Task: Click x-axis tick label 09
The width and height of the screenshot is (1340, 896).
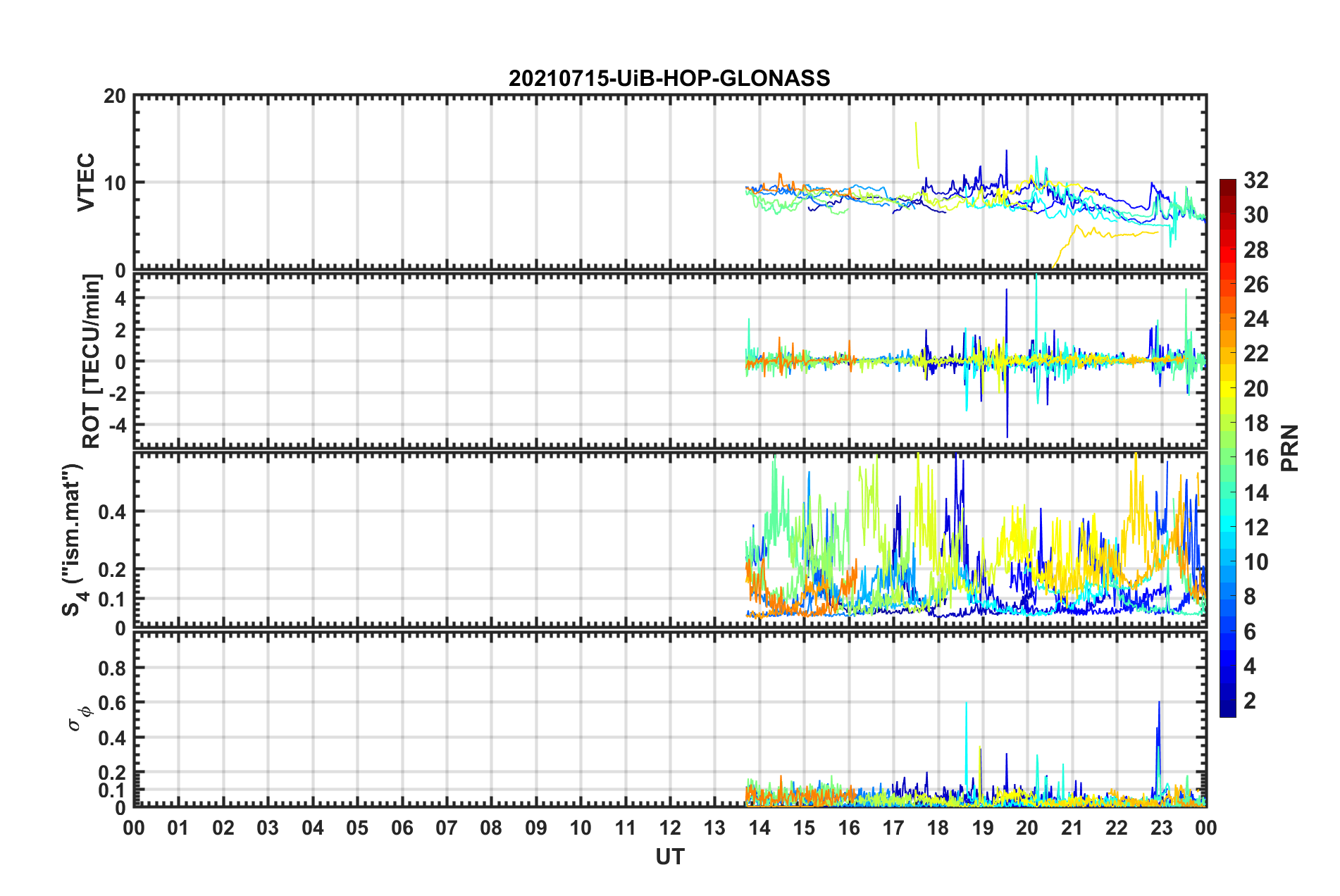Action: [x=536, y=828]
